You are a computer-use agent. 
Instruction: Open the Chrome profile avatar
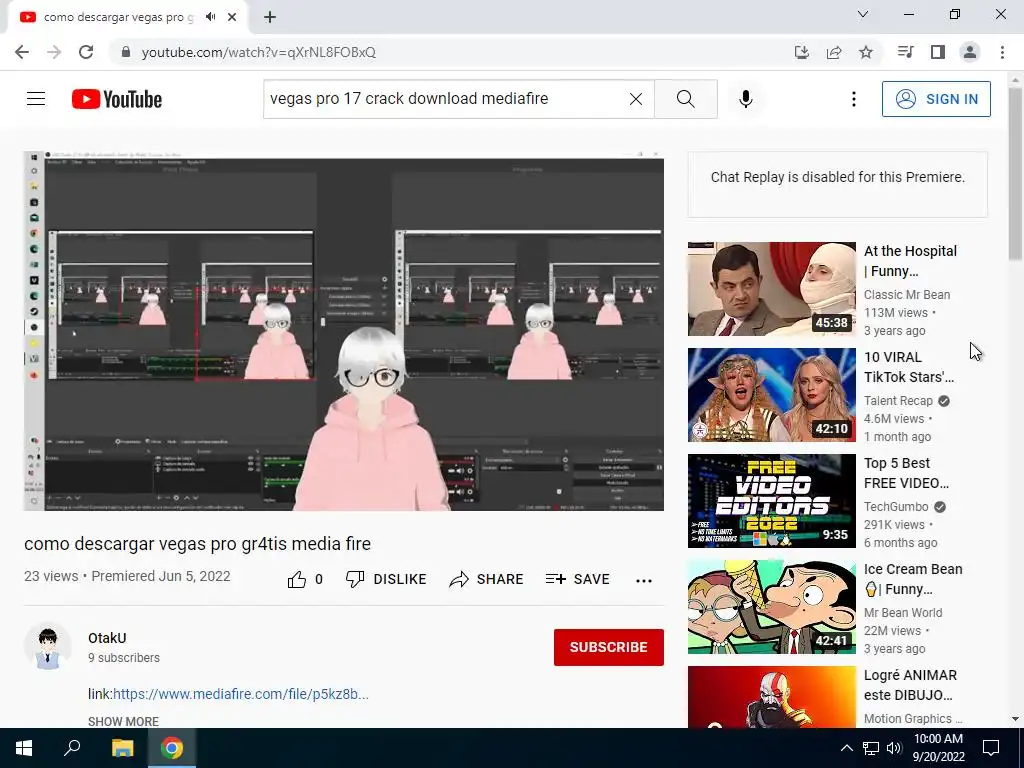point(970,52)
